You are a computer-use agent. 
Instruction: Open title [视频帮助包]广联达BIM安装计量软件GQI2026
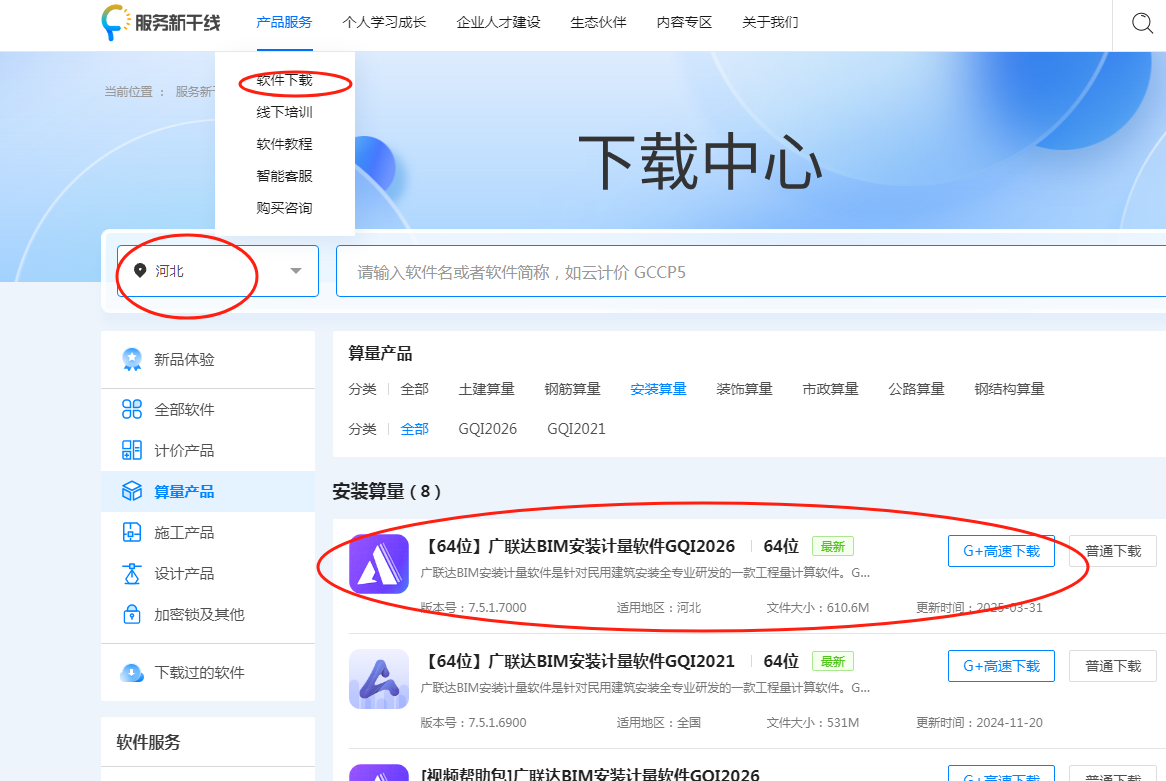590,774
